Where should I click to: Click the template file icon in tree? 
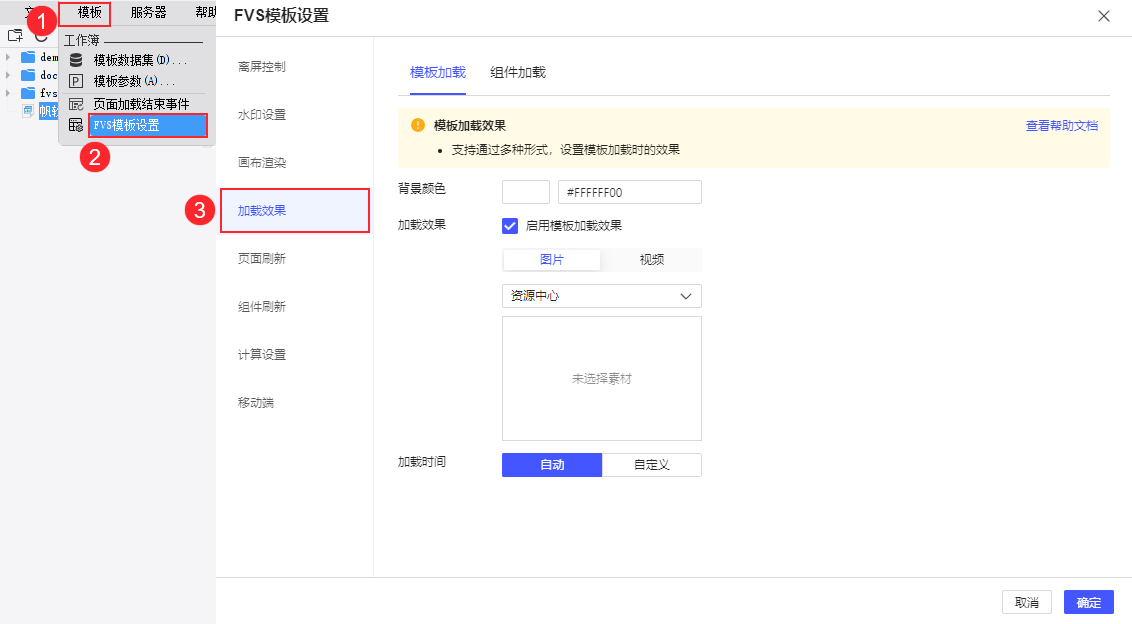(x=28, y=111)
